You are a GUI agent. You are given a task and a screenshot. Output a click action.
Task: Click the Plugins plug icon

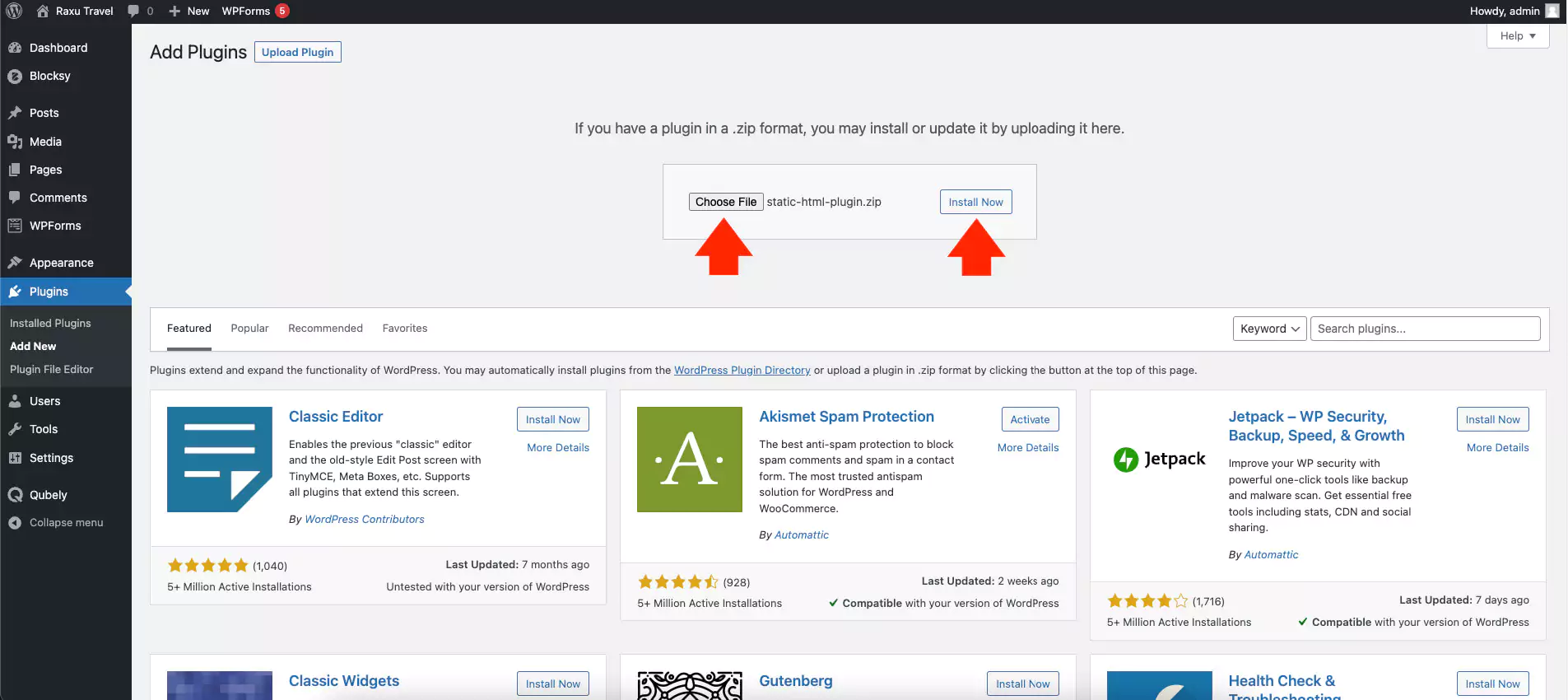pos(15,292)
